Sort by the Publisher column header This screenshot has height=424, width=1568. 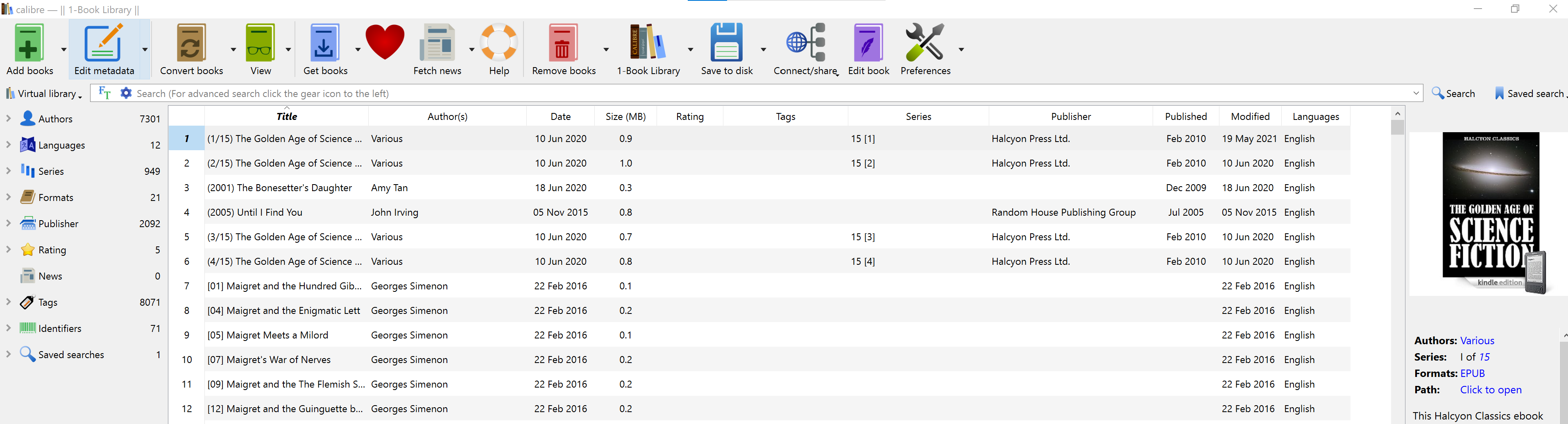tap(1070, 116)
